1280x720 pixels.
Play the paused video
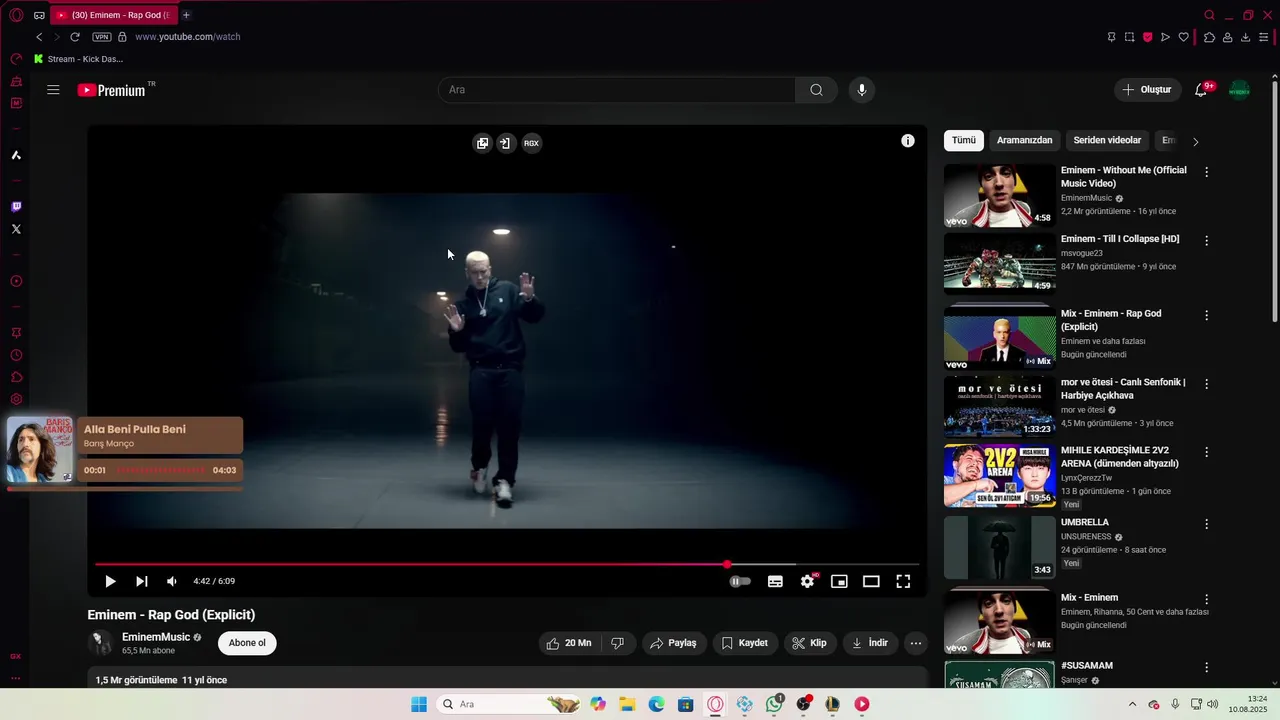pyautogui.click(x=110, y=581)
